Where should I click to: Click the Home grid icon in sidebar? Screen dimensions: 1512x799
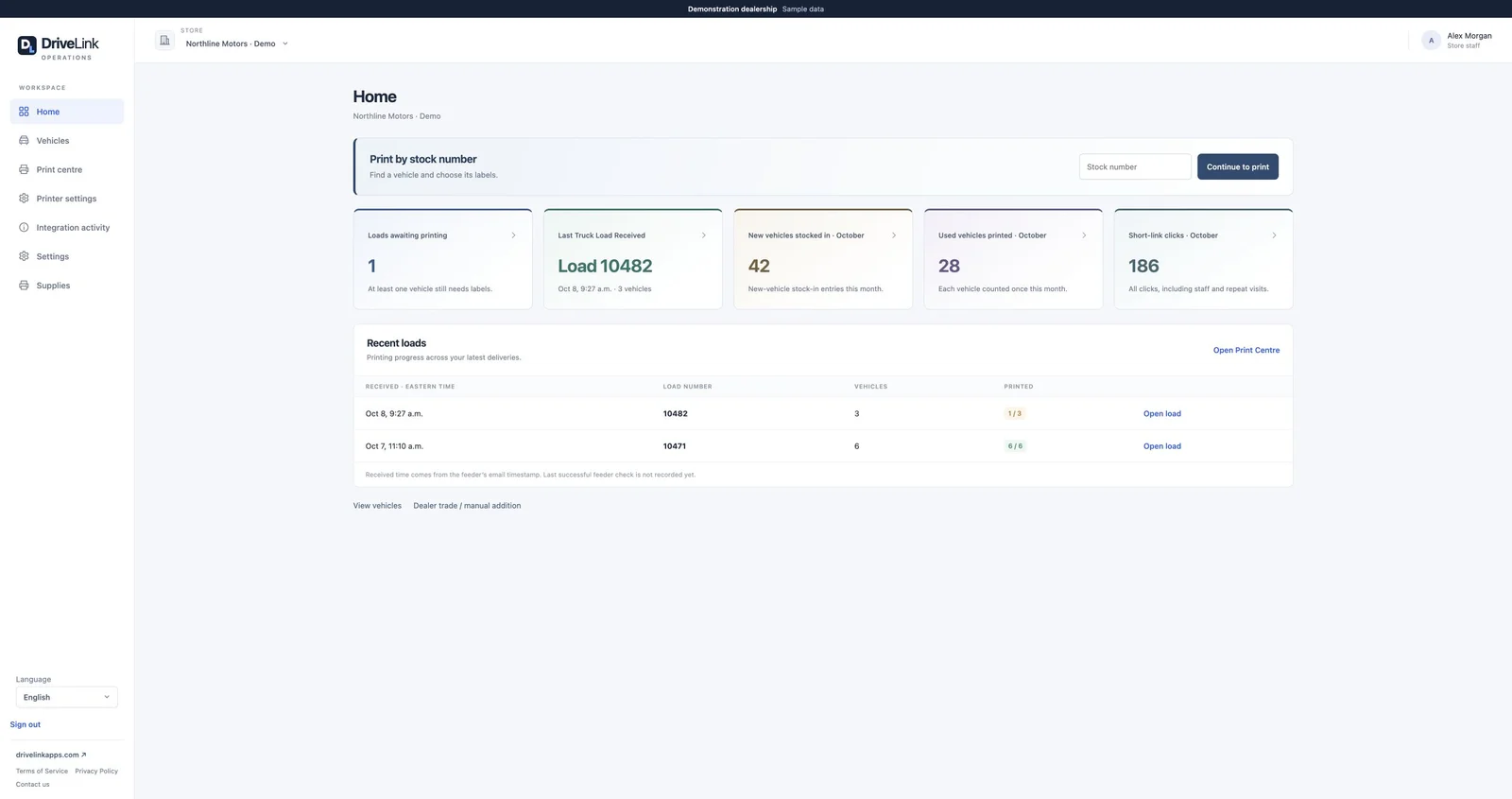(x=24, y=112)
